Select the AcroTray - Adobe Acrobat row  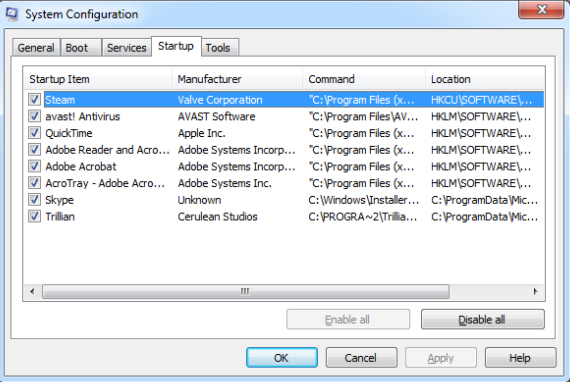[284, 183]
